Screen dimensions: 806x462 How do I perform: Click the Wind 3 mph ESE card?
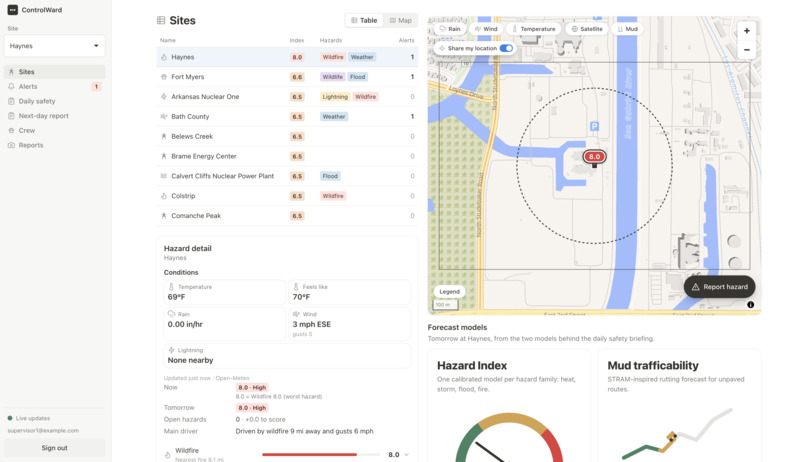click(x=350, y=324)
